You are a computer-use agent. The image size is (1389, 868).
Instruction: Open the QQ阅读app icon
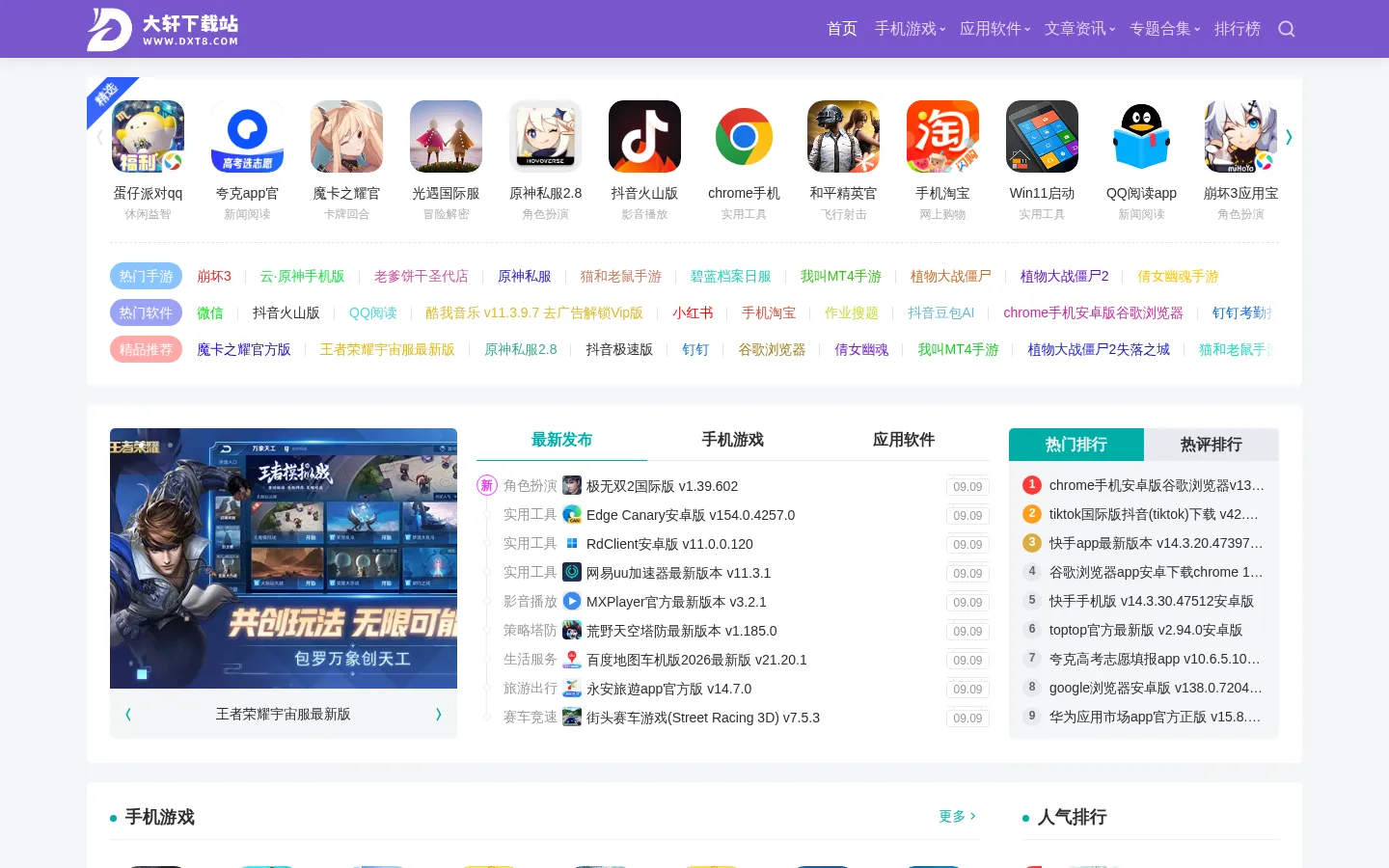coord(1141,137)
